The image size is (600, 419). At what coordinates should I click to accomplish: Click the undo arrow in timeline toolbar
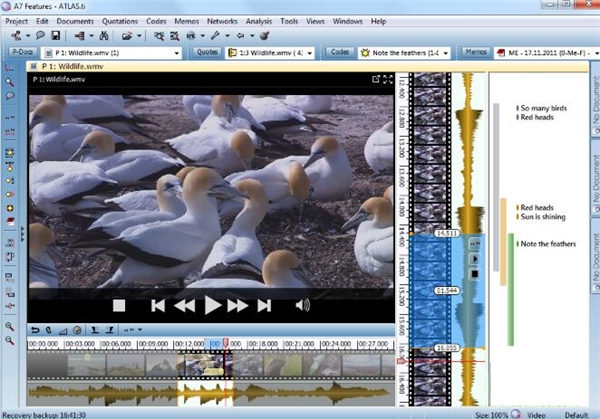[x=35, y=330]
